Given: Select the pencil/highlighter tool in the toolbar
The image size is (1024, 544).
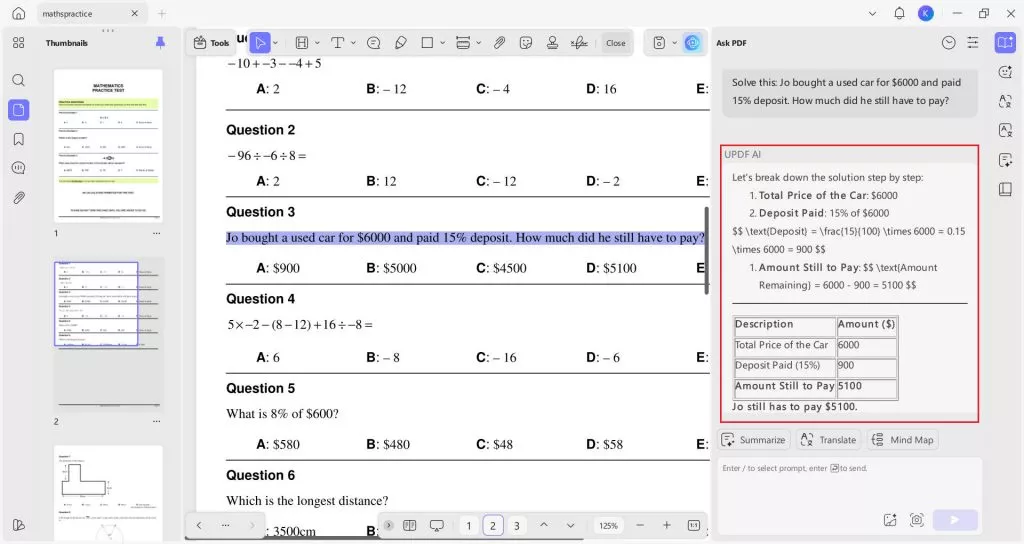Looking at the screenshot, I should 401,43.
